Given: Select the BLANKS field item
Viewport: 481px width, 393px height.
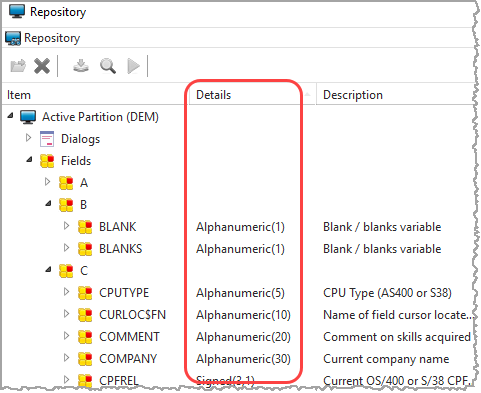Looking at the screenshot, I should click(121, 249).
